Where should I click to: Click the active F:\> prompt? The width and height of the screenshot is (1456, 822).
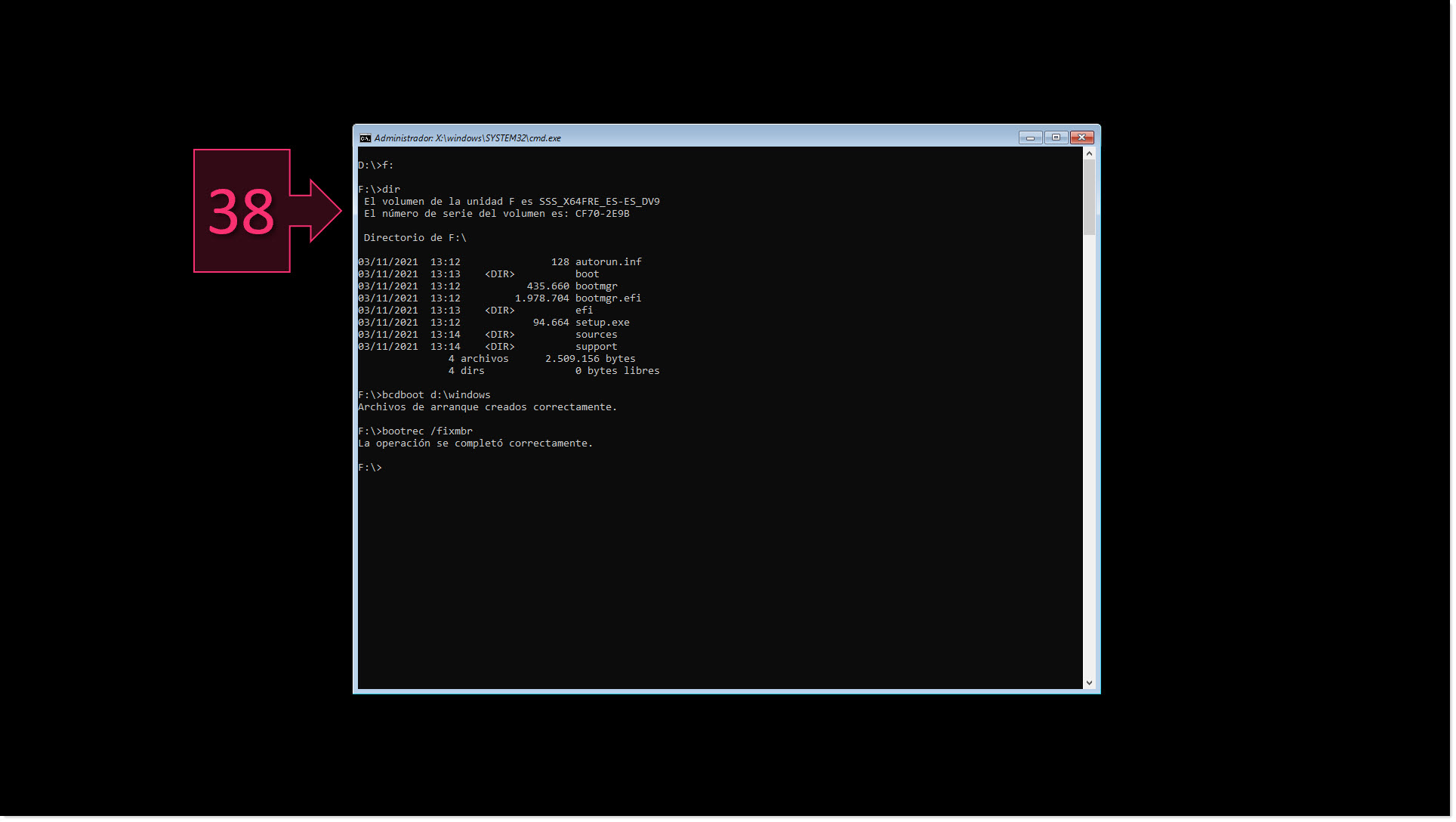370,467
